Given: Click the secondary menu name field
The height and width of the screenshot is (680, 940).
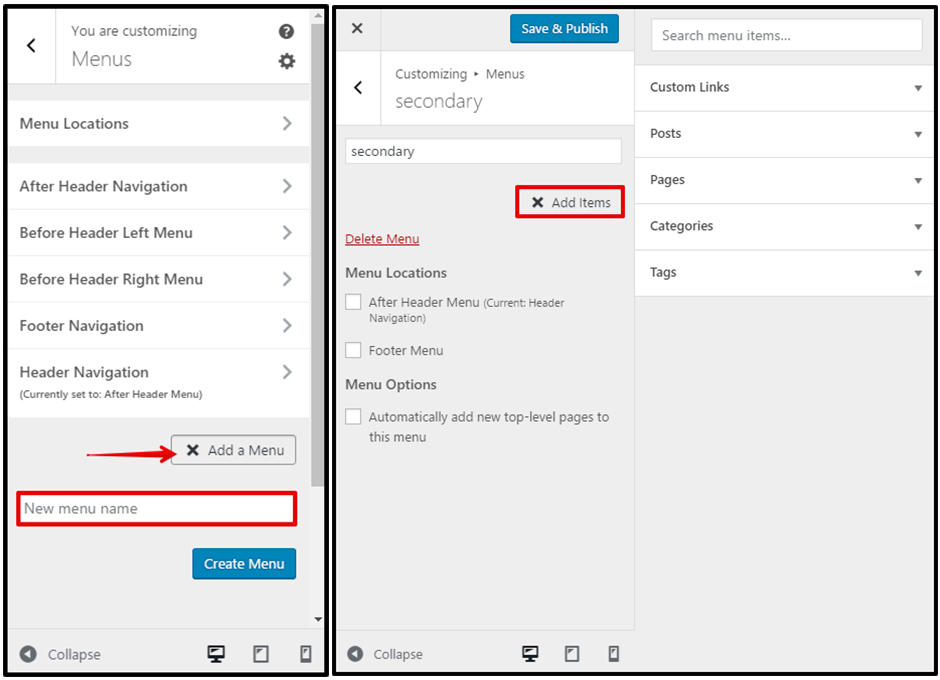Looking at the screenshot, I should point(483,151).
